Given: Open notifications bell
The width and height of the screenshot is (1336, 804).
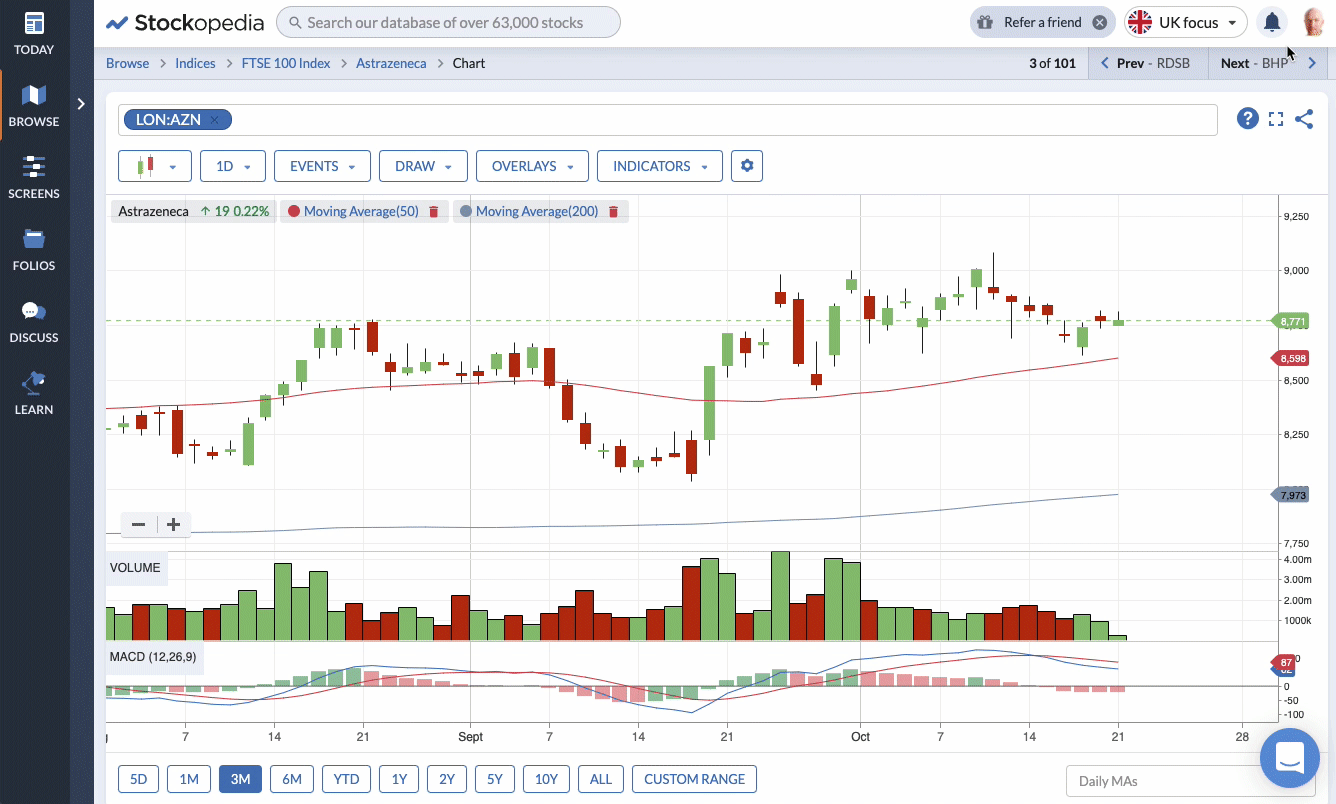Looking at the screenshot, I should pyautogui.click(x=1272, y=22).
